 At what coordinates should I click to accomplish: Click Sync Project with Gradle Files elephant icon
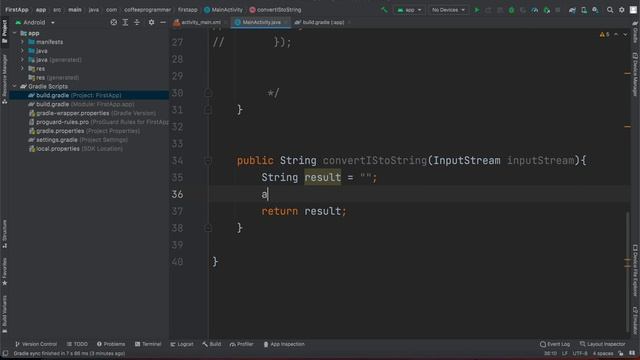[x=572, y=10]
